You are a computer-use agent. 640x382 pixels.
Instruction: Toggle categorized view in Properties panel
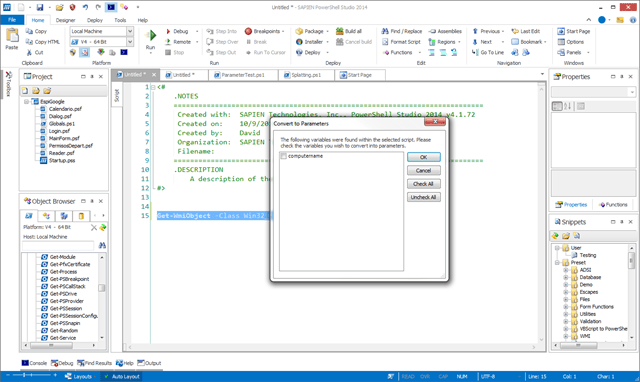pyautogui.click(x=557, y=107)
